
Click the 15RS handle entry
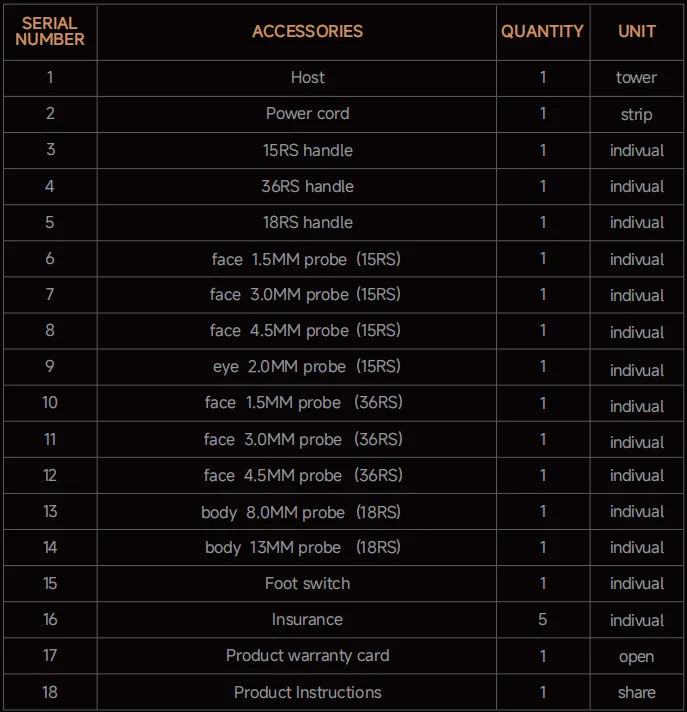coord(307,150)
